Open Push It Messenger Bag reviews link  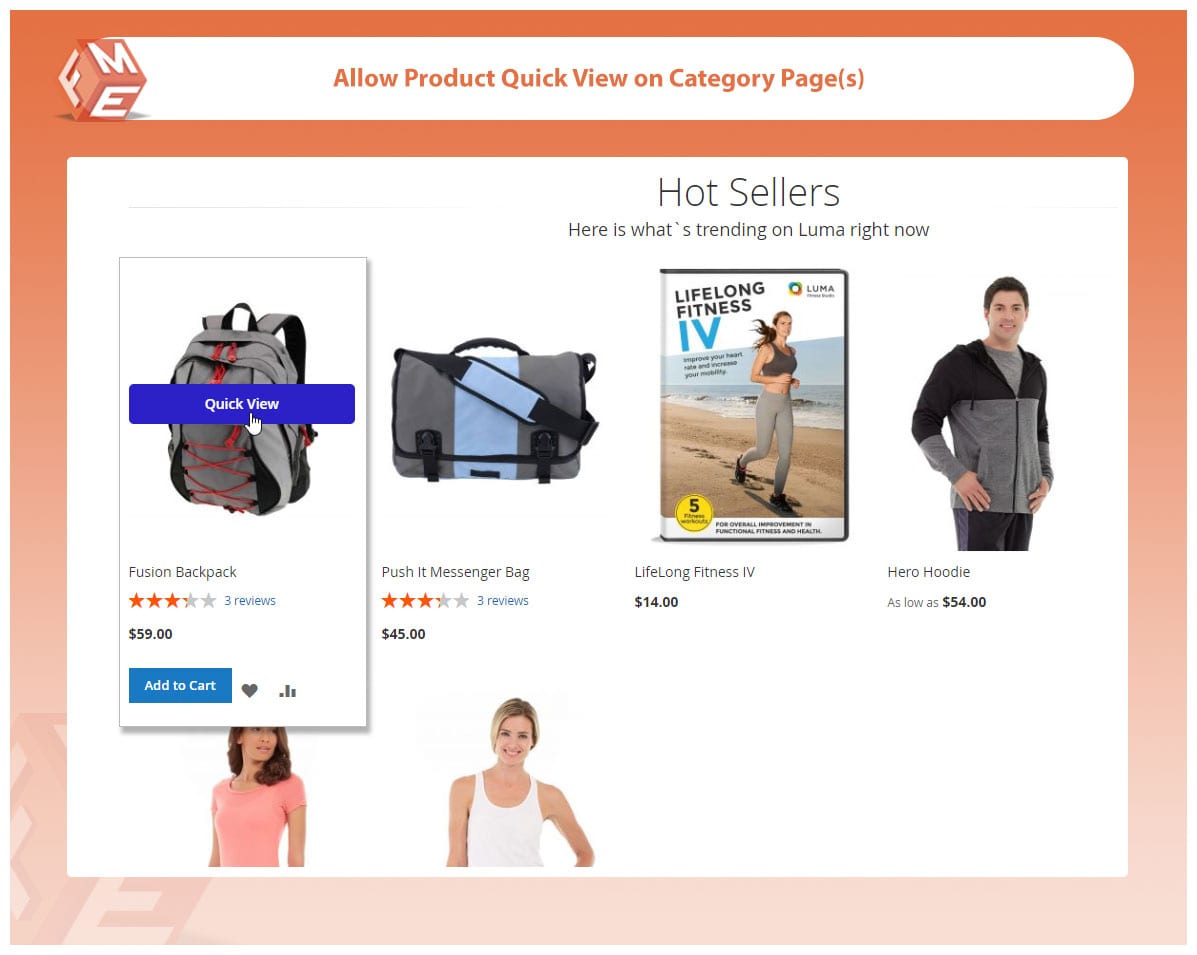point(502,601)
